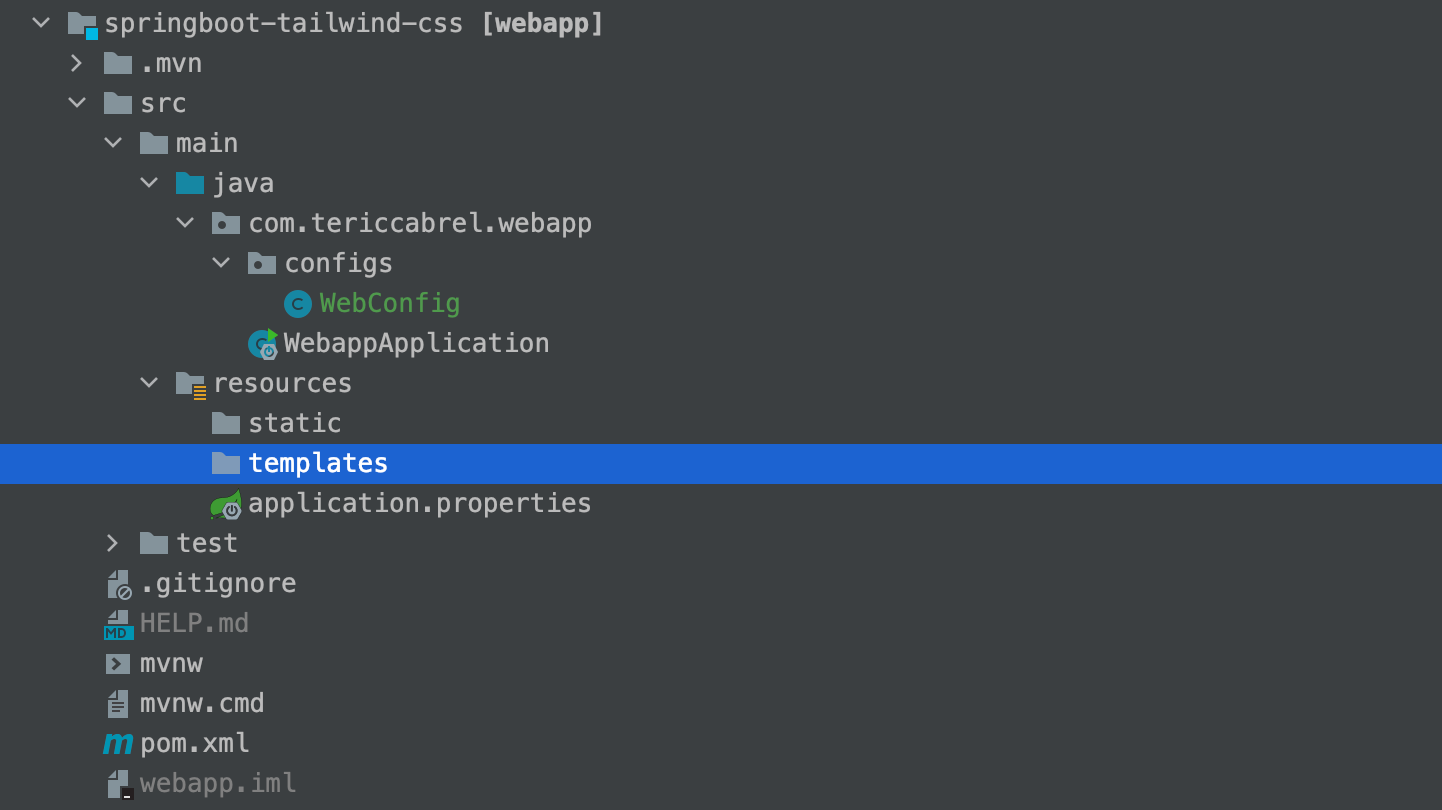Expand the test folder
The height and width of the screenshot is (810, 1442).
click(113, 542)
